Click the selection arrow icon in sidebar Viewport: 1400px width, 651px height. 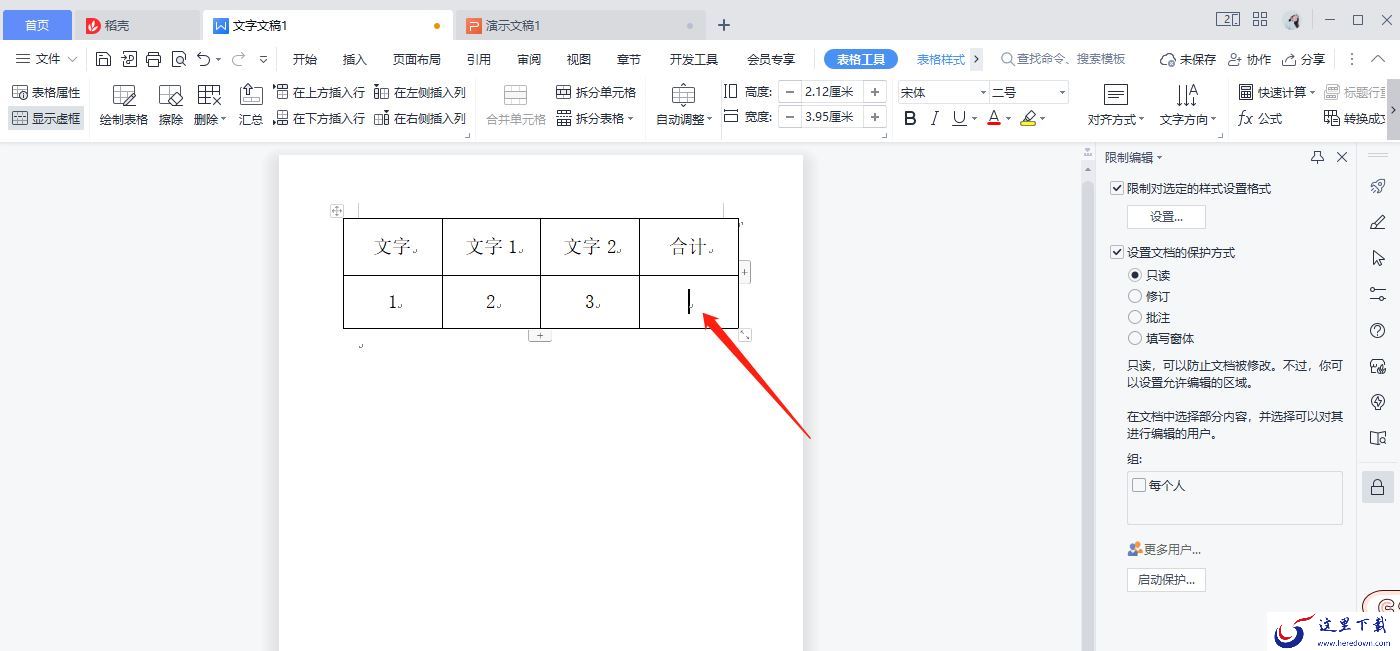click(x=1377, y=258)
